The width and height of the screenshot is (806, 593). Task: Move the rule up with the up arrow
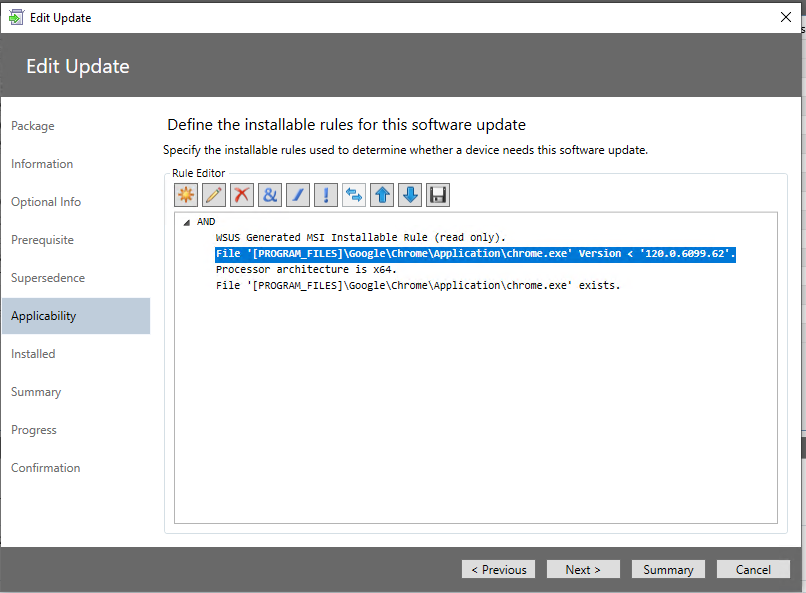(x=382, y=195)
